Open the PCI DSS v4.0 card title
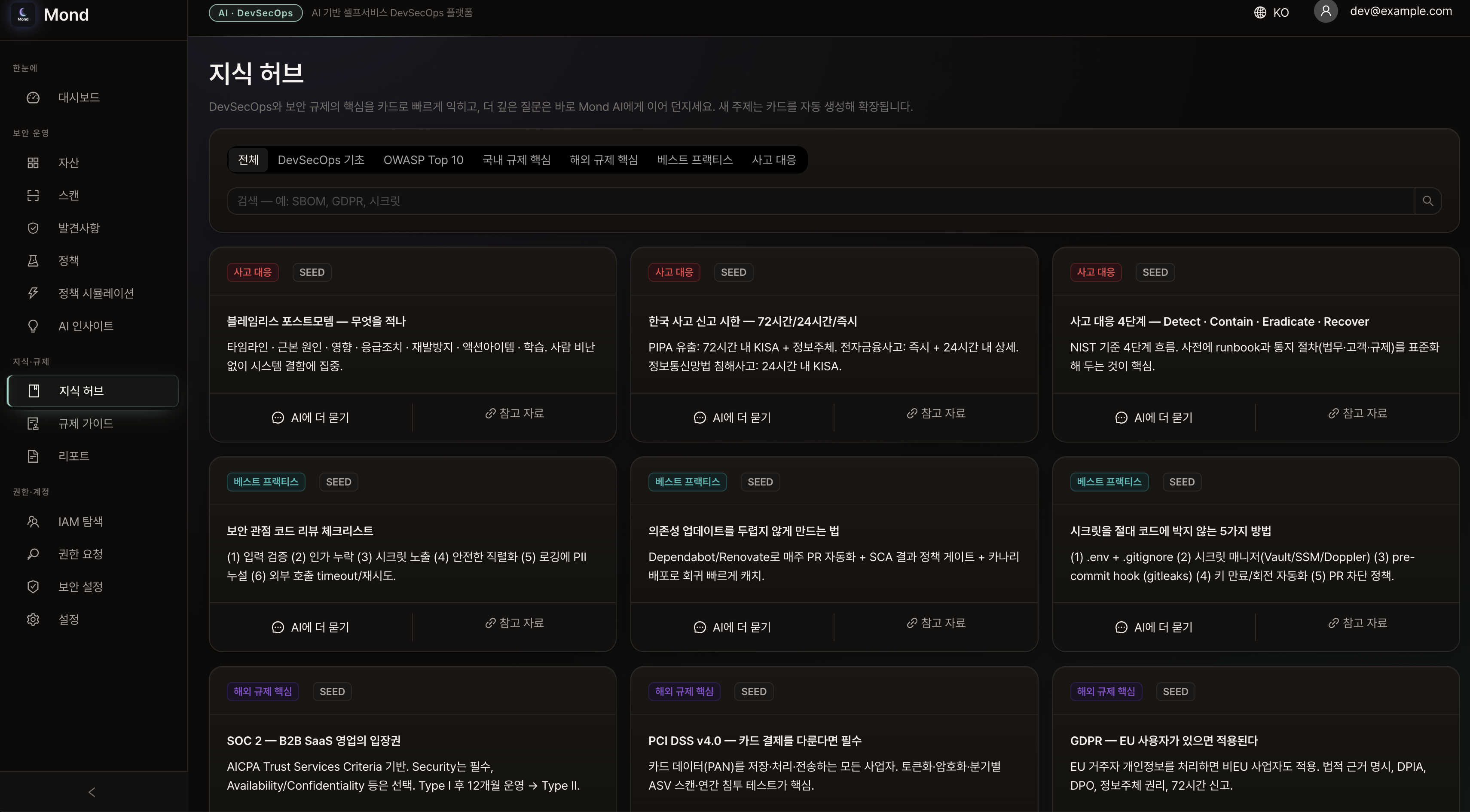Image resolution: width=1470 pixels, height=812 pixels. pos(755,741)
